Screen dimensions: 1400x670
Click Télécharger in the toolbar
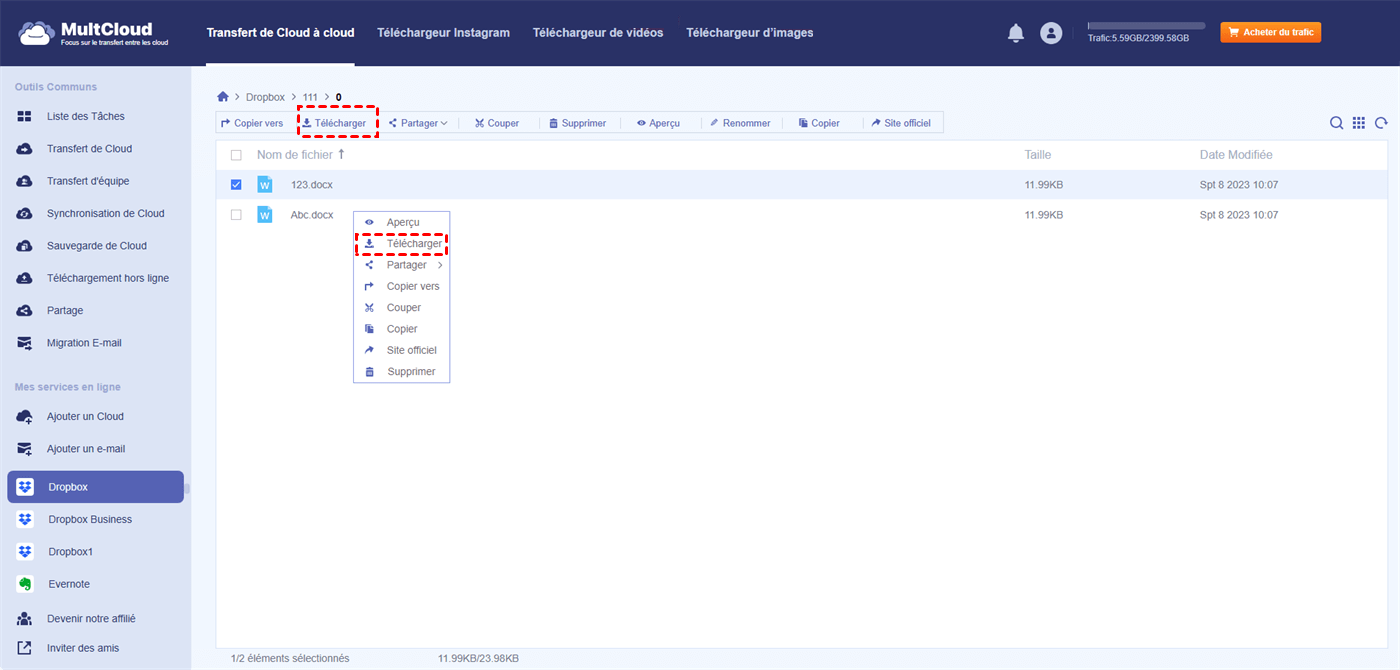pos(335,123)
